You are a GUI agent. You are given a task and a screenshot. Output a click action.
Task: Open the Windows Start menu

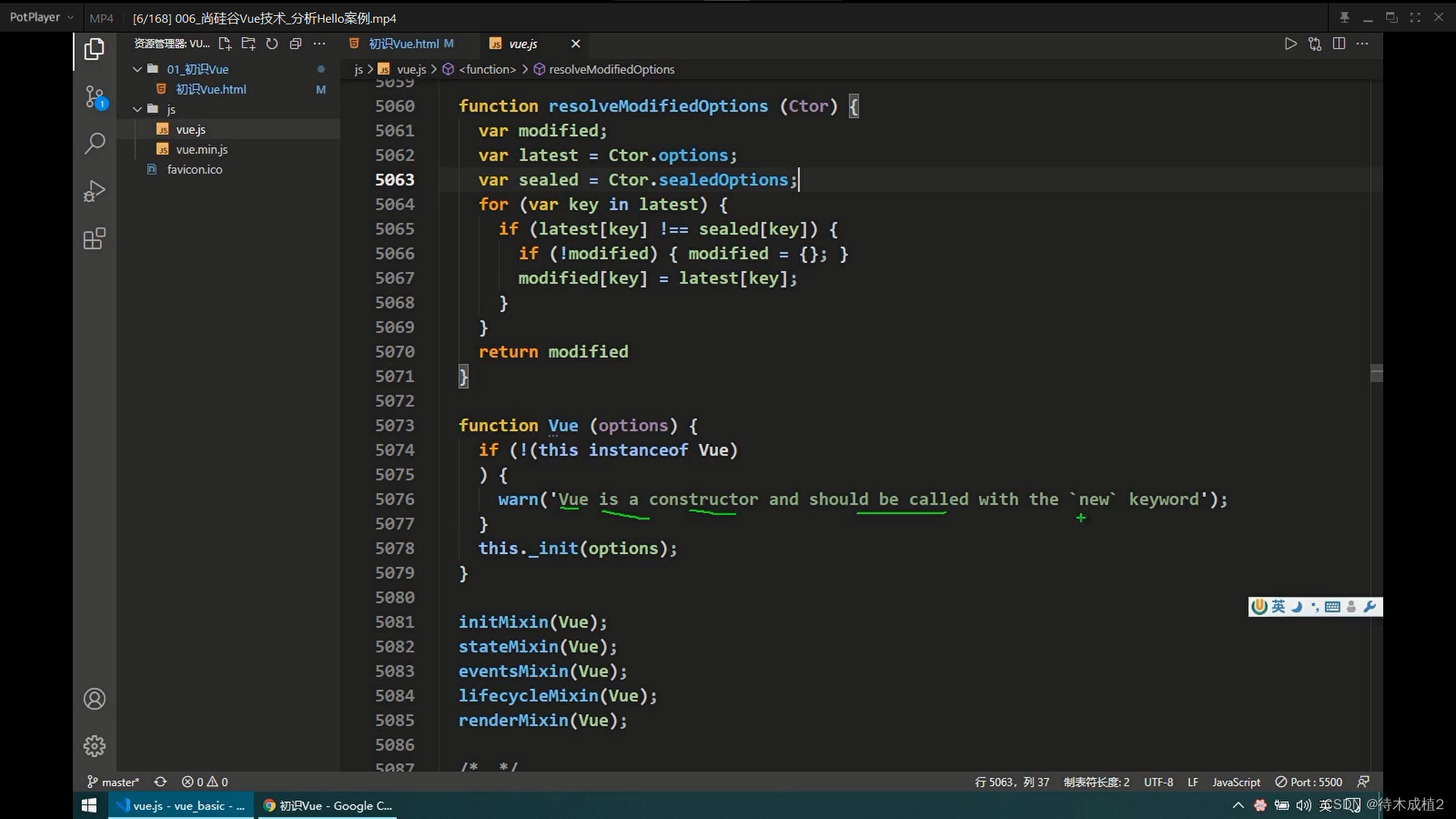click(x=89, y=805)
